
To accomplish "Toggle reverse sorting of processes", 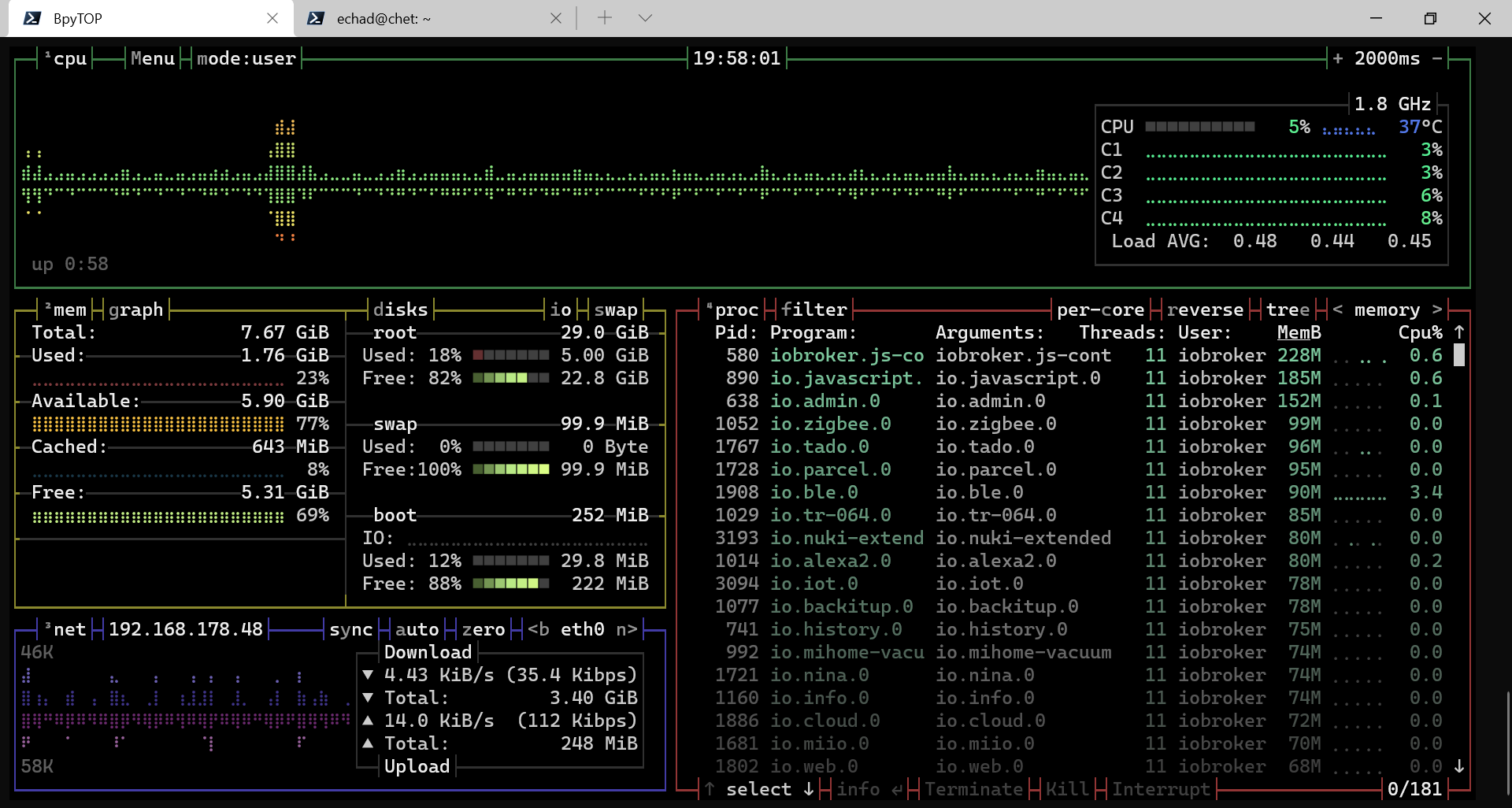I will 1206,309.
